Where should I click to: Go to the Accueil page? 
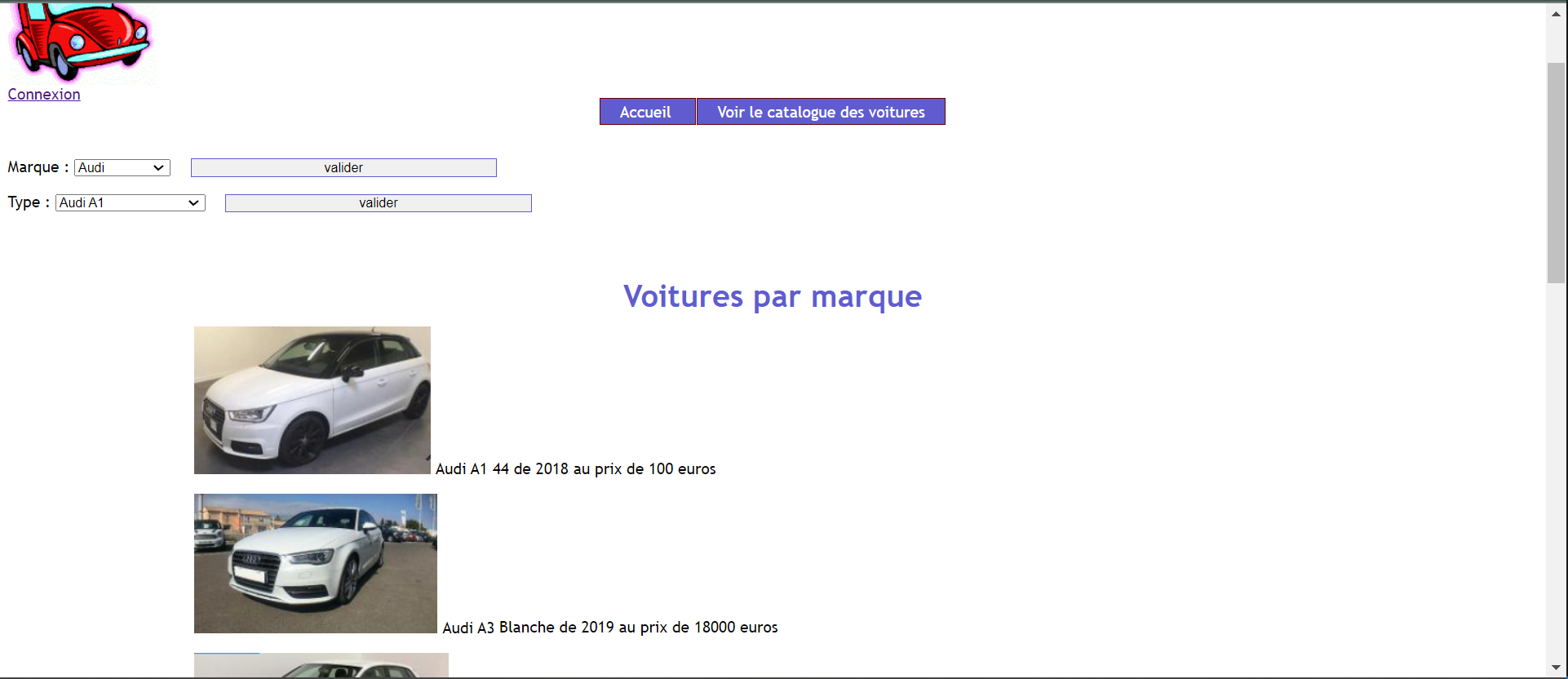pyautogui.click(x=647, y=112)
